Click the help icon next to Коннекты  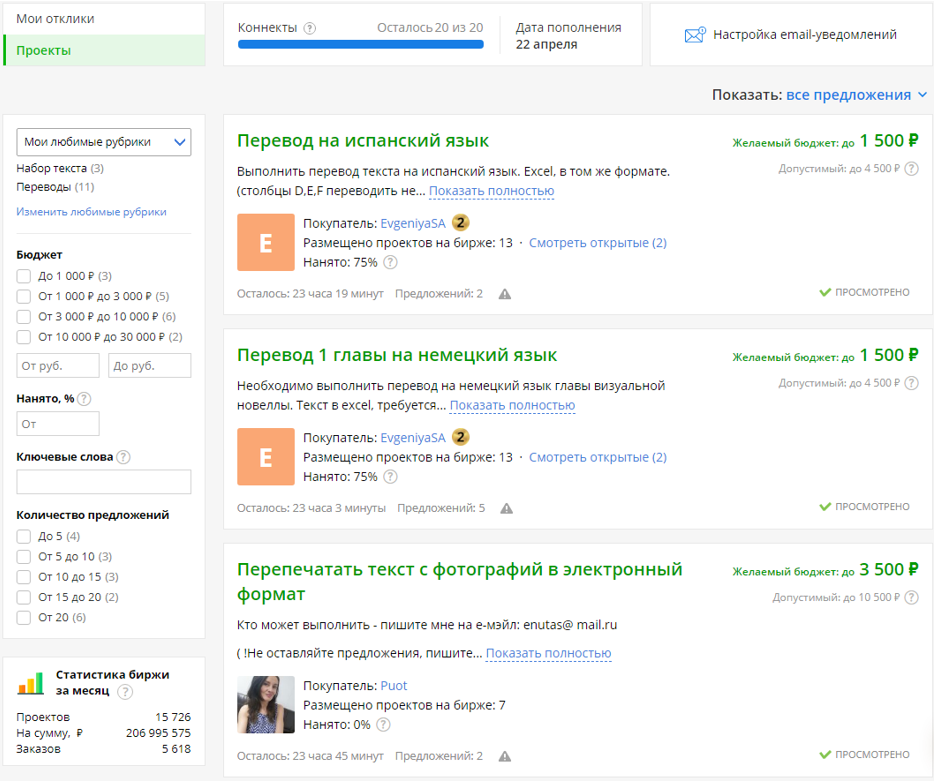pos(310,28)
